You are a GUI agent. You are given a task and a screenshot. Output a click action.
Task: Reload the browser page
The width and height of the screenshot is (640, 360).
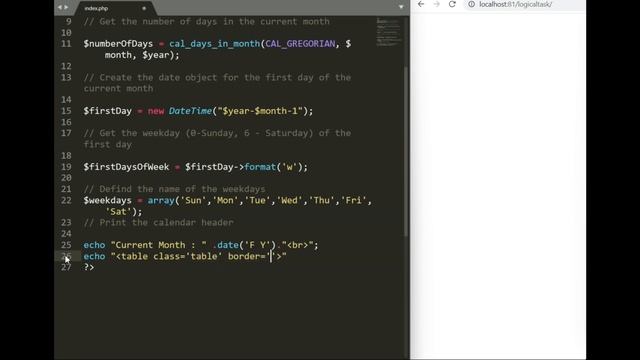click(x=452, y=4)
